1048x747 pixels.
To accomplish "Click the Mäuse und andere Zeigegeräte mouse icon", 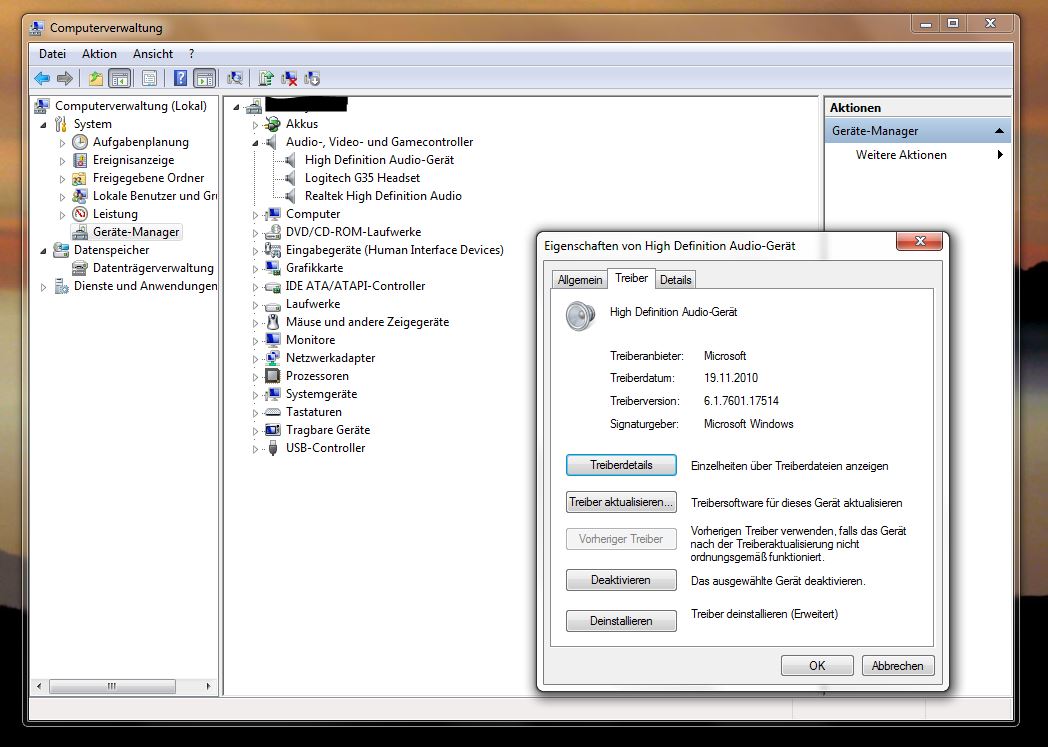I will [x=272, y=321].
